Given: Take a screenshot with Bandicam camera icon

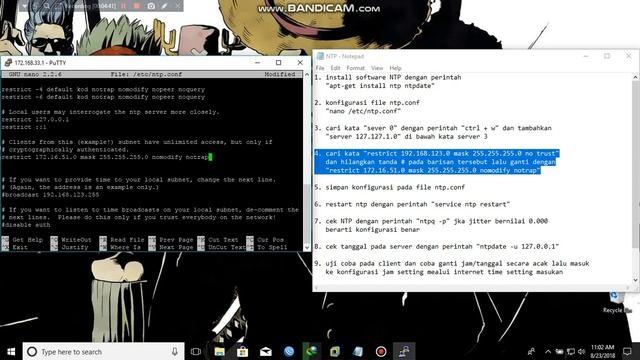Looking at the screenshot, I should (x=151, y=6).
